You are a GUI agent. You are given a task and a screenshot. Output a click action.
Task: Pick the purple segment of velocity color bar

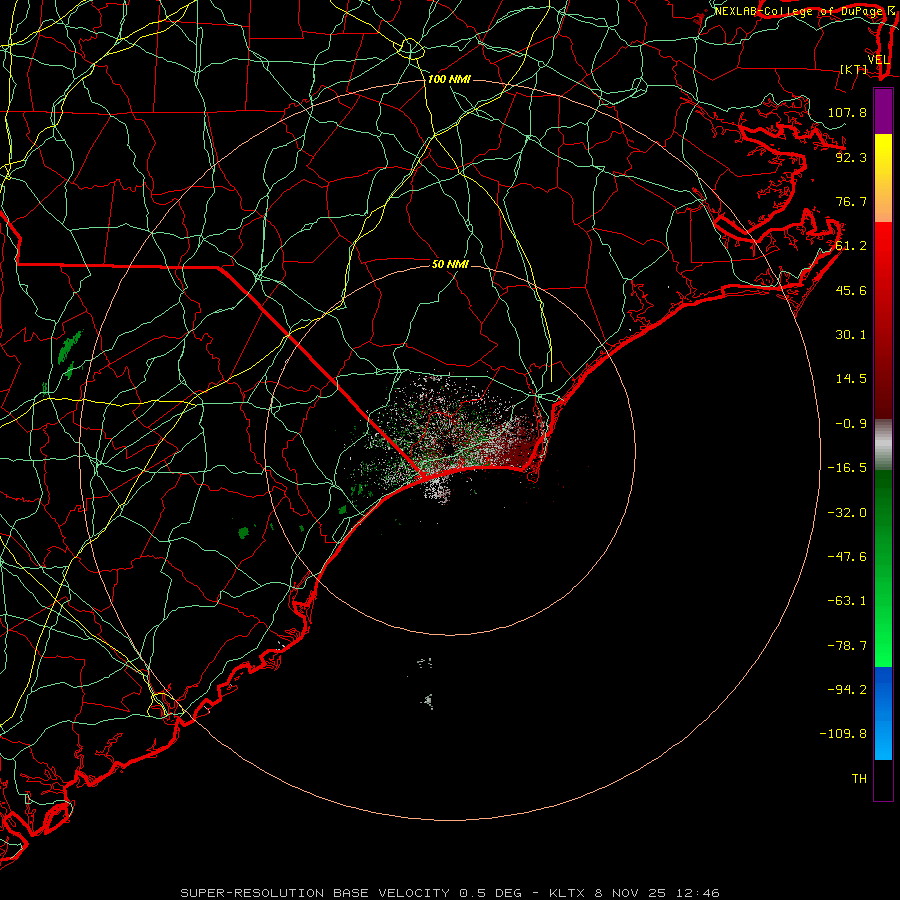pos(883,111)
